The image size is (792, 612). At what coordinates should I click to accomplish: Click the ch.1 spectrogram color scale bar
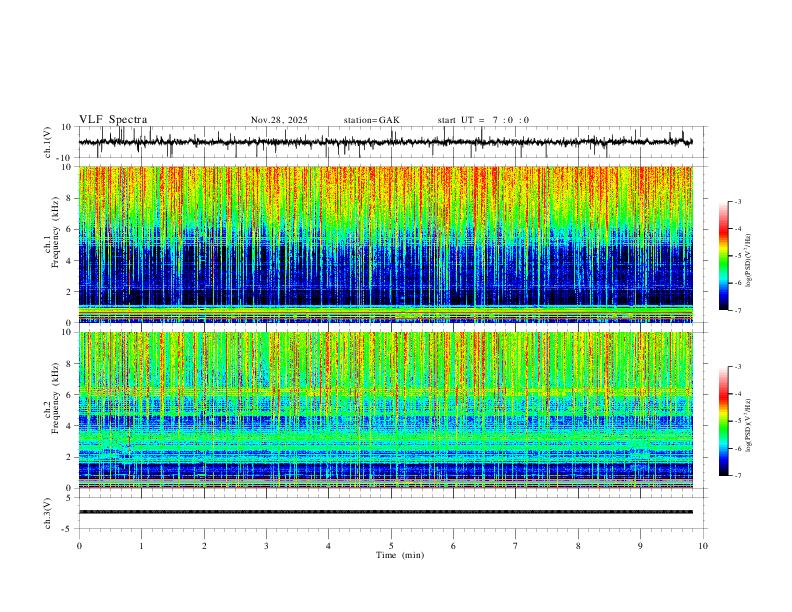(x=723, y=256)
